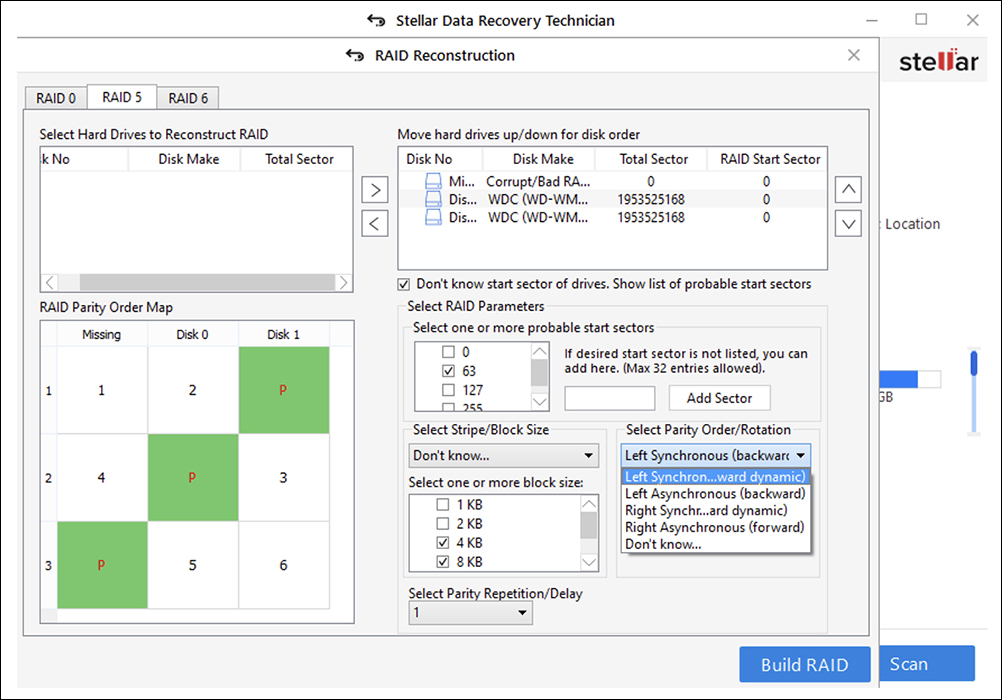The image size is (1002, 700).
Task: Choose Left Synchronous backward dynamic option
Action: tap(716, 477)
